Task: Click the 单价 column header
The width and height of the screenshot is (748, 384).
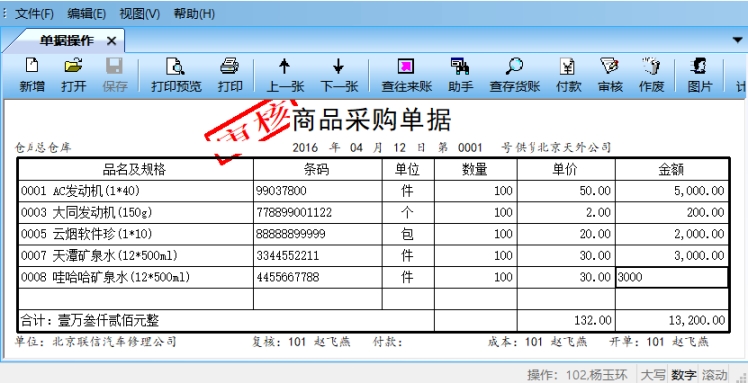Action: [x=566, y=169]
